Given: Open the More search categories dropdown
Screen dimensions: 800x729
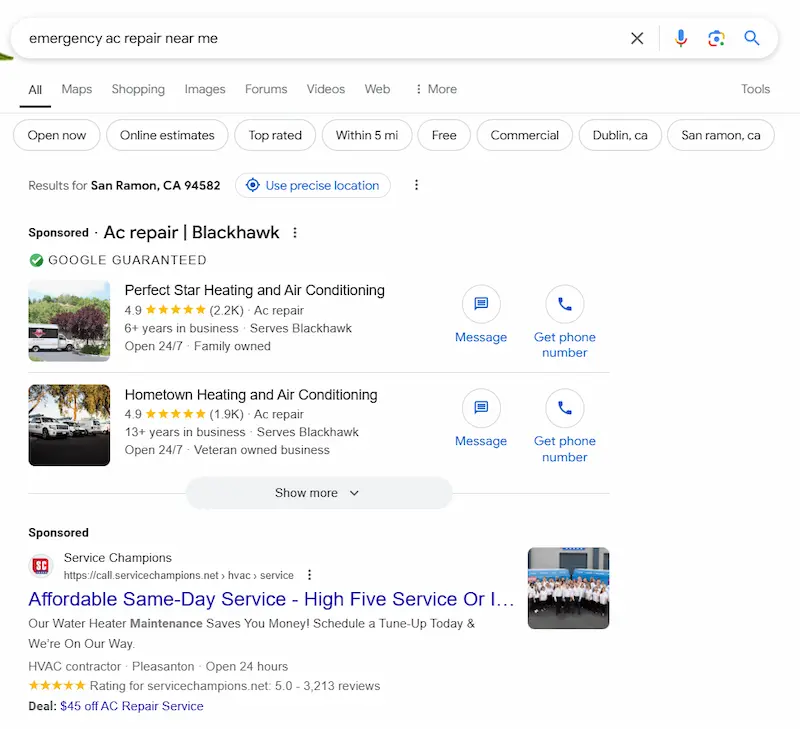Looking at the screenshot, I should [x=436, y=89].
